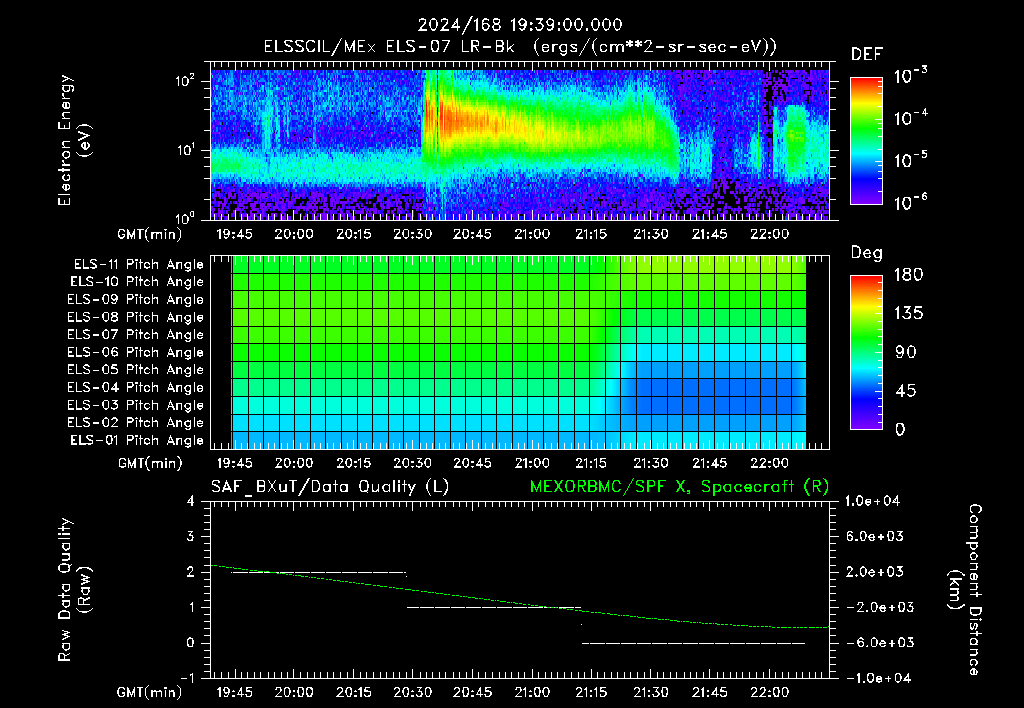Click the 10^-4 tick label on DEF scale
This screenshot has height=708, width=1024.
point(910,118)
